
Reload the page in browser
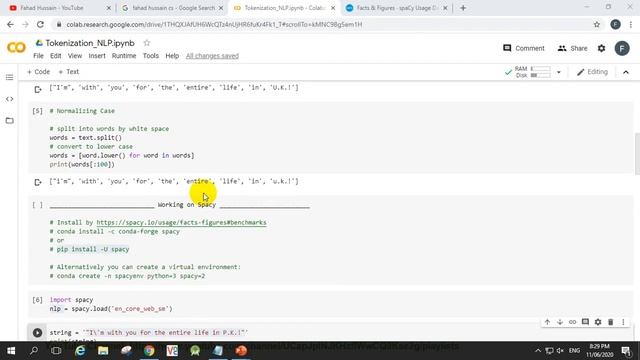pyautogui.click(x=40, y=24)
